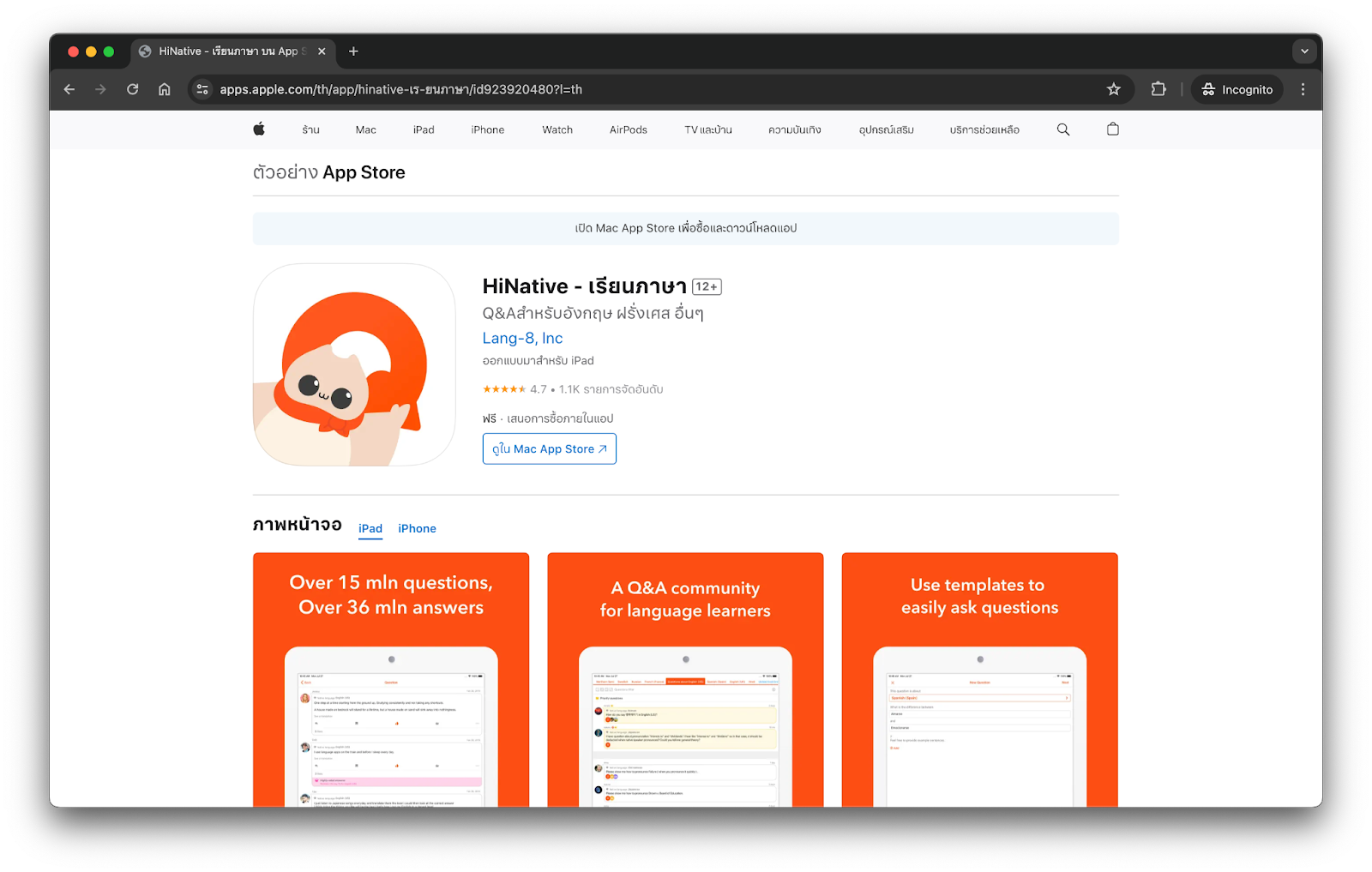Click the Incognito indicator button
Viewport: 1372px width, 872px height.
[x=1237, y=89]
